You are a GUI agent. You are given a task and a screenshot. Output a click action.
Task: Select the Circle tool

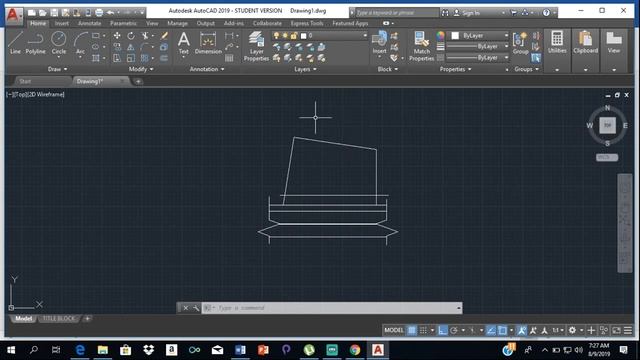pyautogui.click(x=58, y=43)
